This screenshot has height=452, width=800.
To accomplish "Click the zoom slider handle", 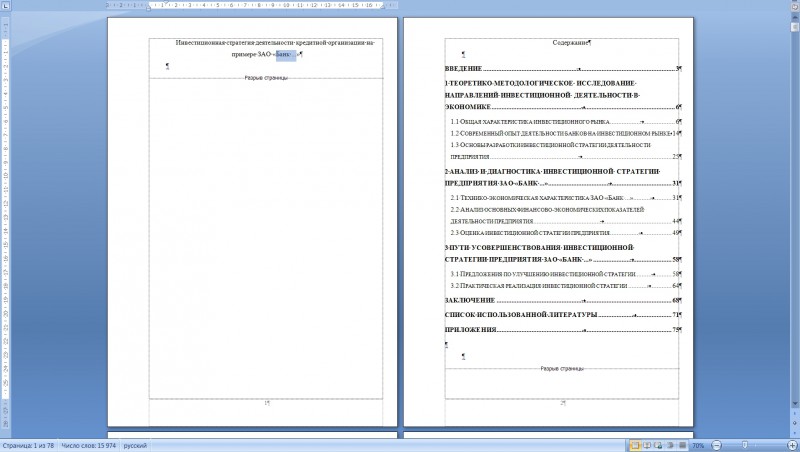I will point(744,446).
